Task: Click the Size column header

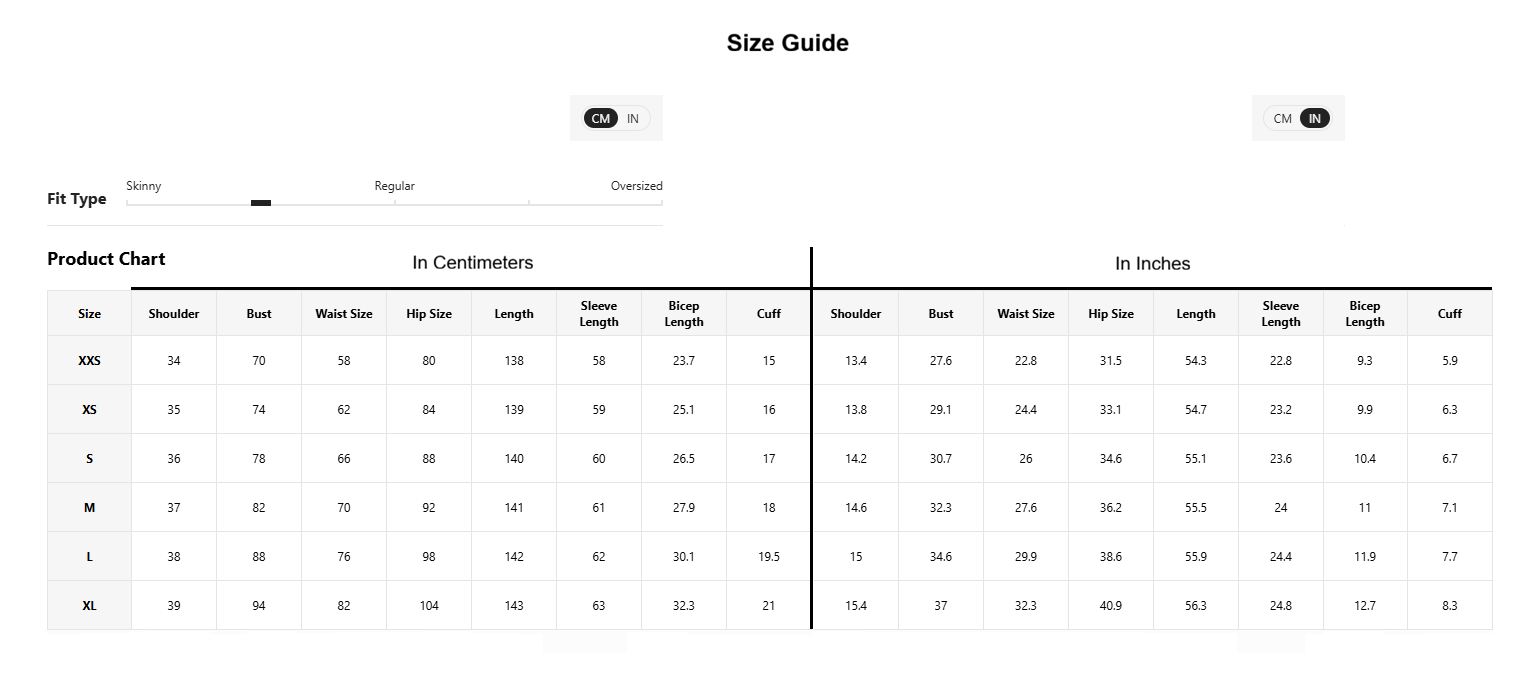Action: (89, 313)
